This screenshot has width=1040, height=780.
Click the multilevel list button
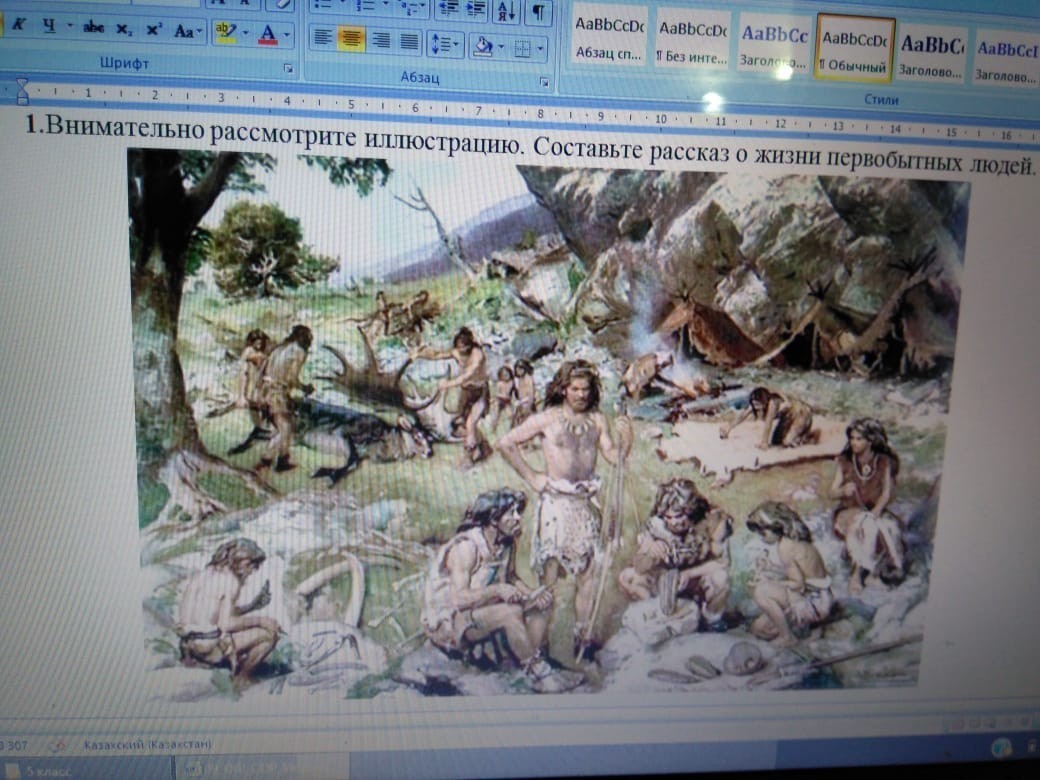pos(413,8)
